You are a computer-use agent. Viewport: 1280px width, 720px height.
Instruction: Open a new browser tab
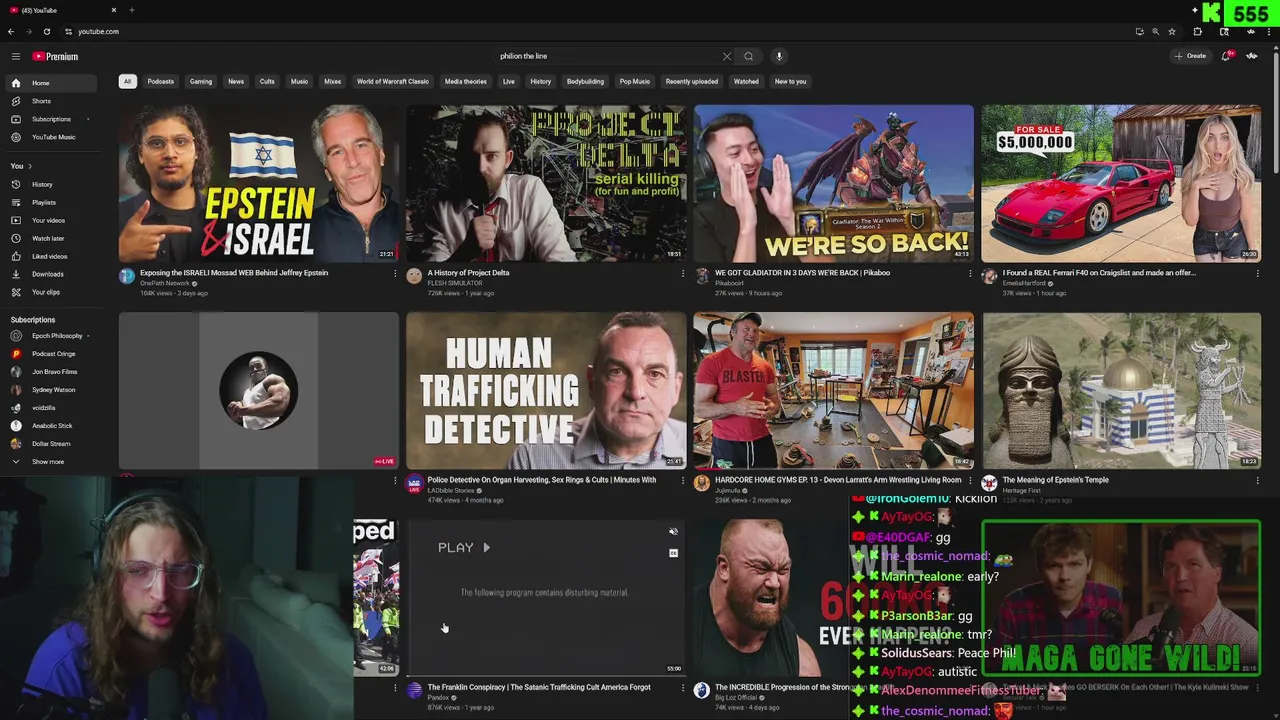click(131, 10)
